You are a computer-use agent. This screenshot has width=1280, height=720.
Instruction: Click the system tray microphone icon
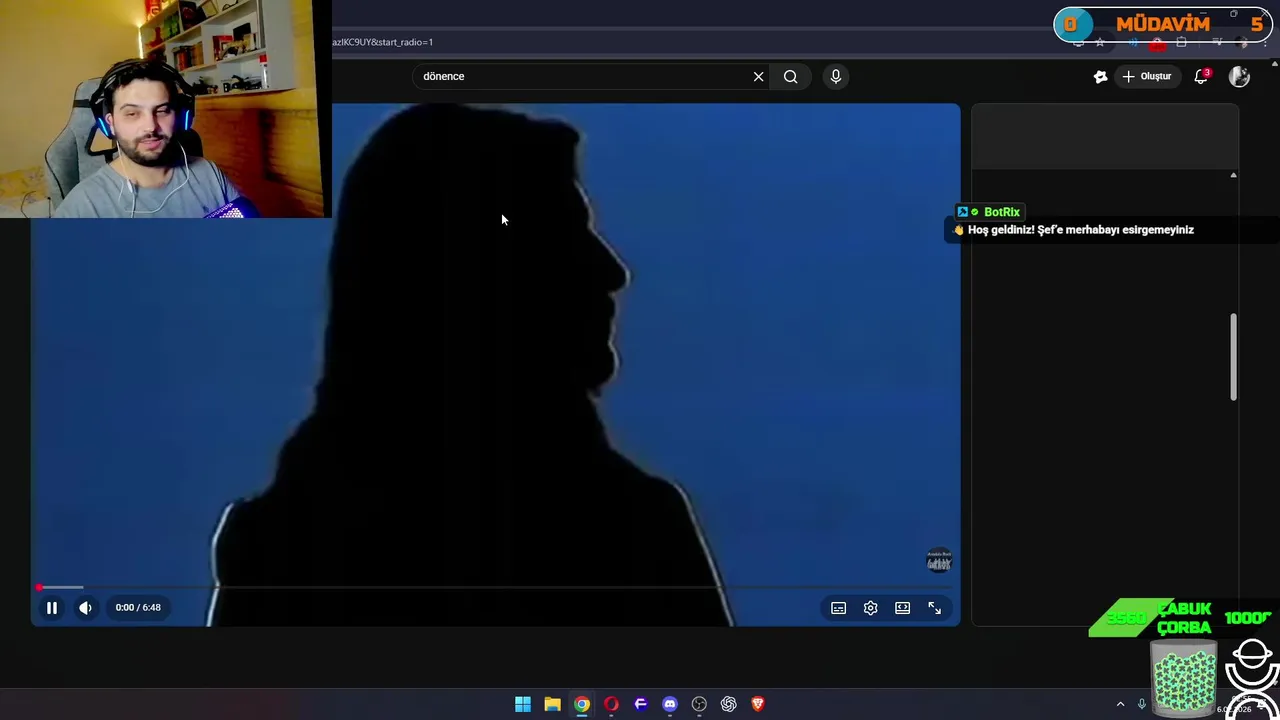click(1141, 704)
